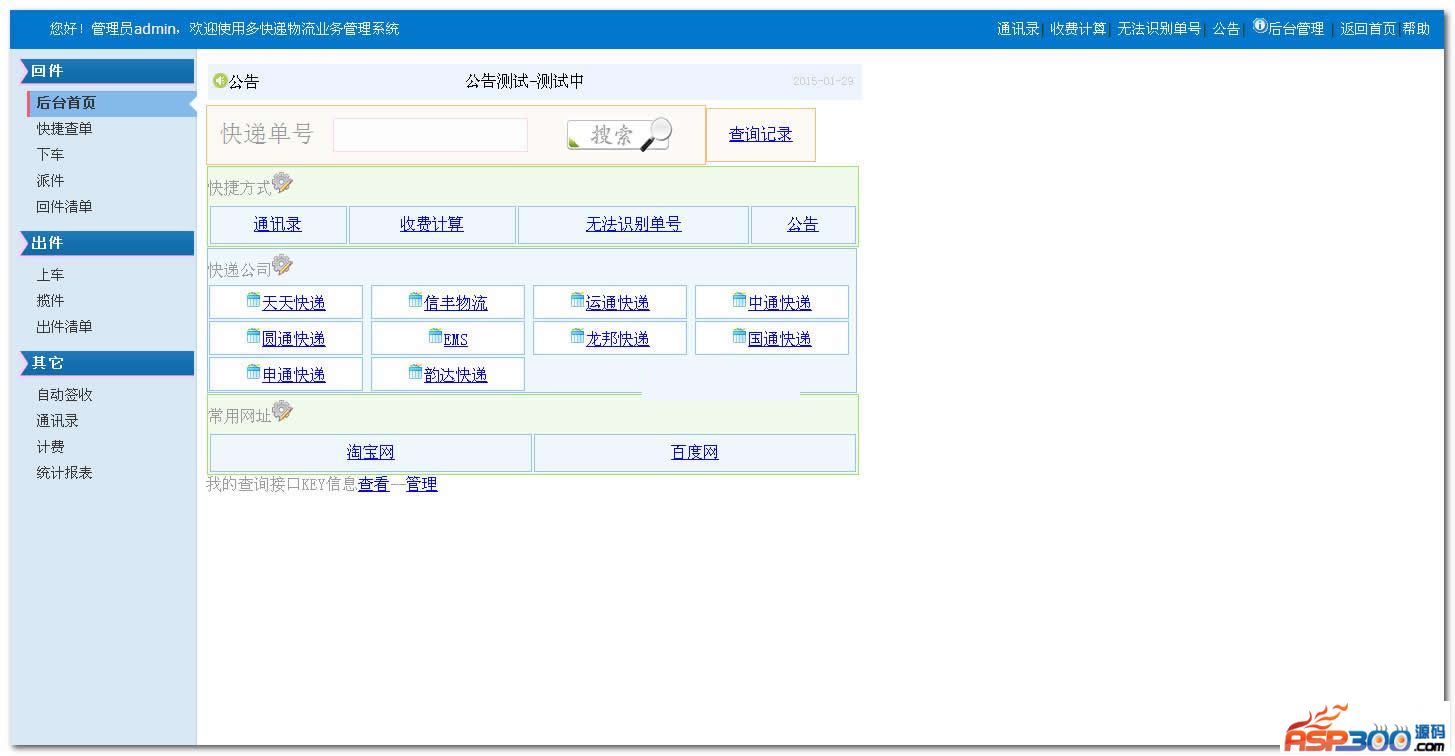Open the 国通快递 company link
1455x756 pixels.
click(x=780, y=339)
